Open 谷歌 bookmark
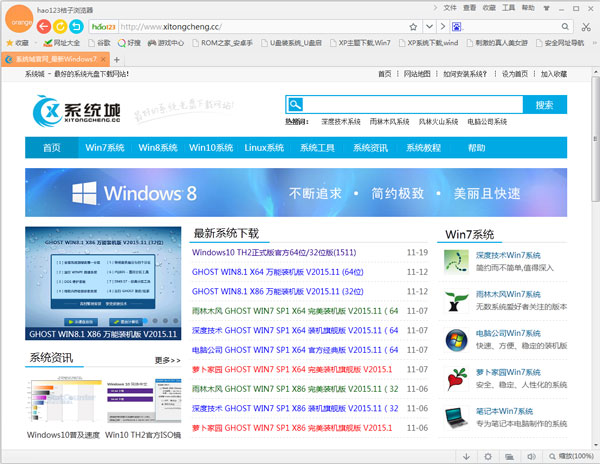The height and width of the screenshot is (464, 600). (x=99, y=43)
